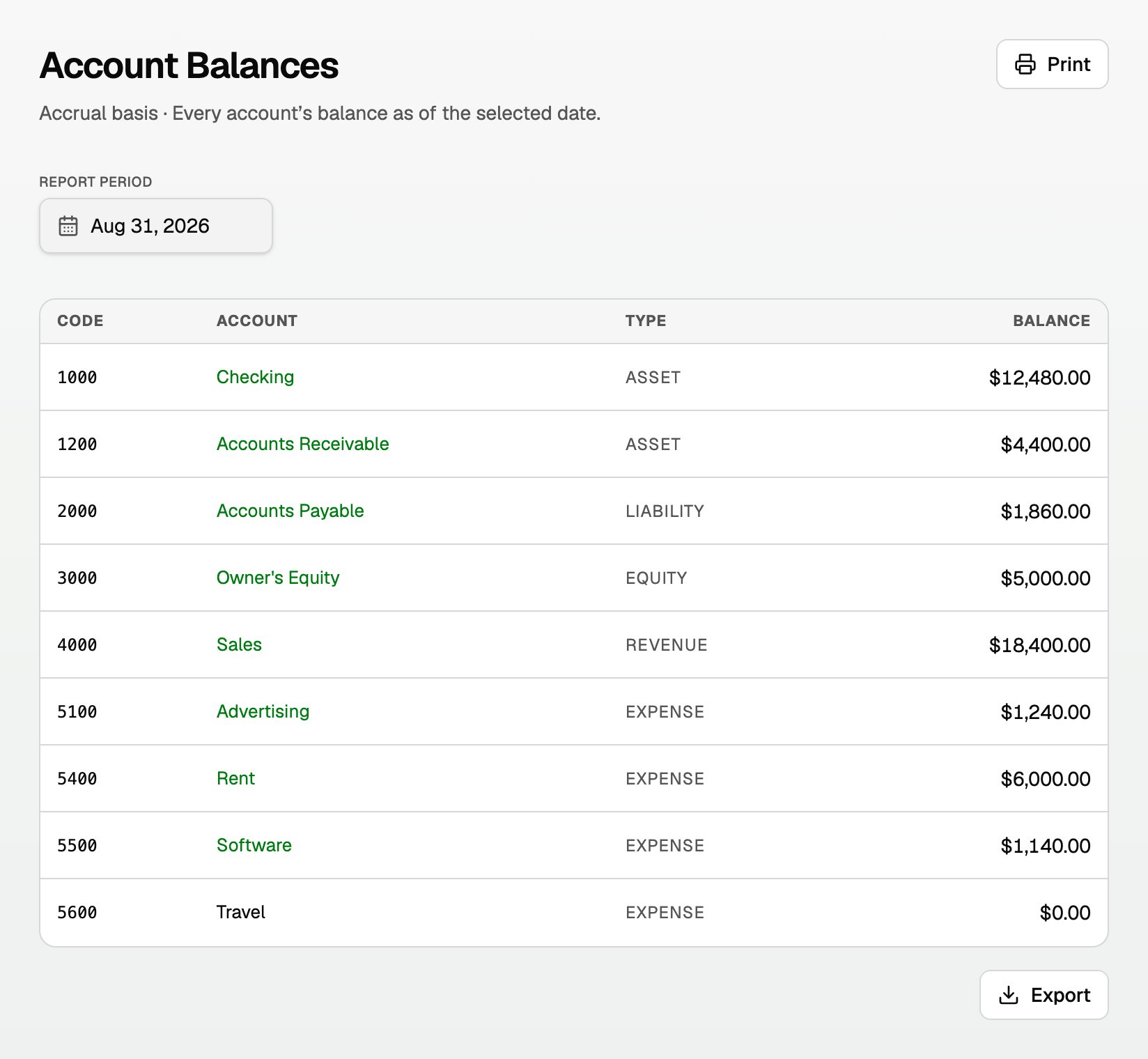Select the $1,860.00 balance cell
The image size is (1148, 1059).
1045,511
